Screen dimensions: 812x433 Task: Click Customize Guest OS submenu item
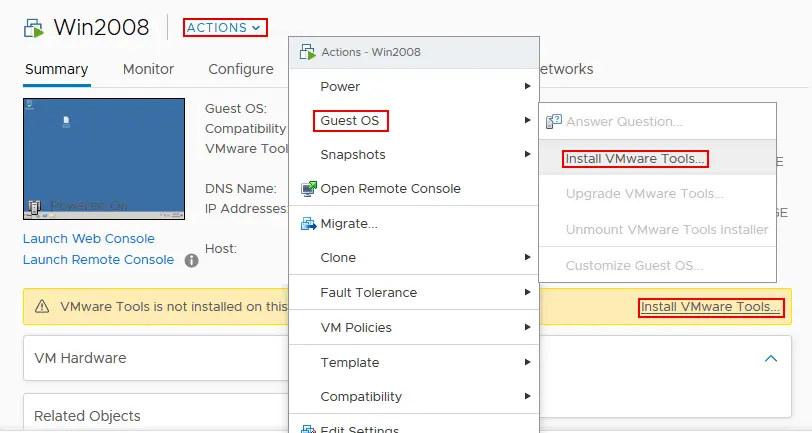click(657, 266)
